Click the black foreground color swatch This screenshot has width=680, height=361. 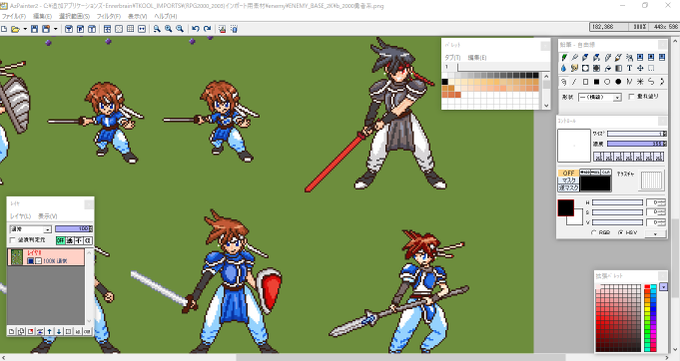click(566, 208)
